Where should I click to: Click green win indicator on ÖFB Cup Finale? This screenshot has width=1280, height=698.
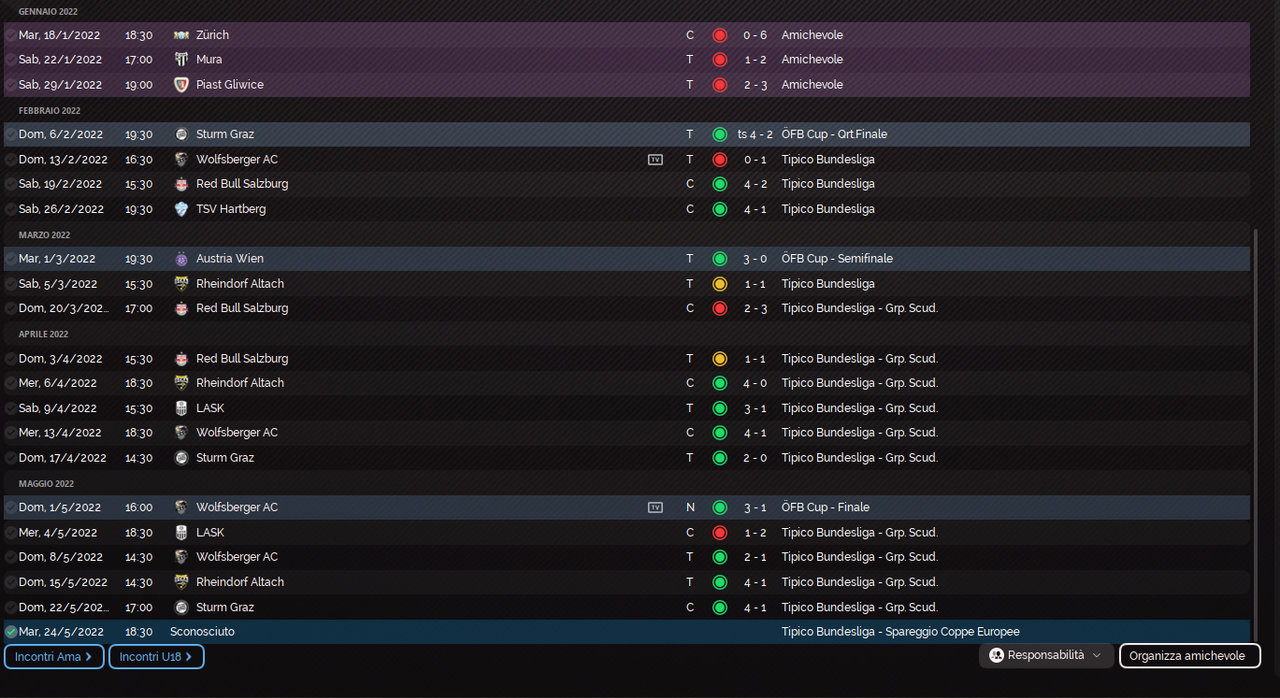719,507
